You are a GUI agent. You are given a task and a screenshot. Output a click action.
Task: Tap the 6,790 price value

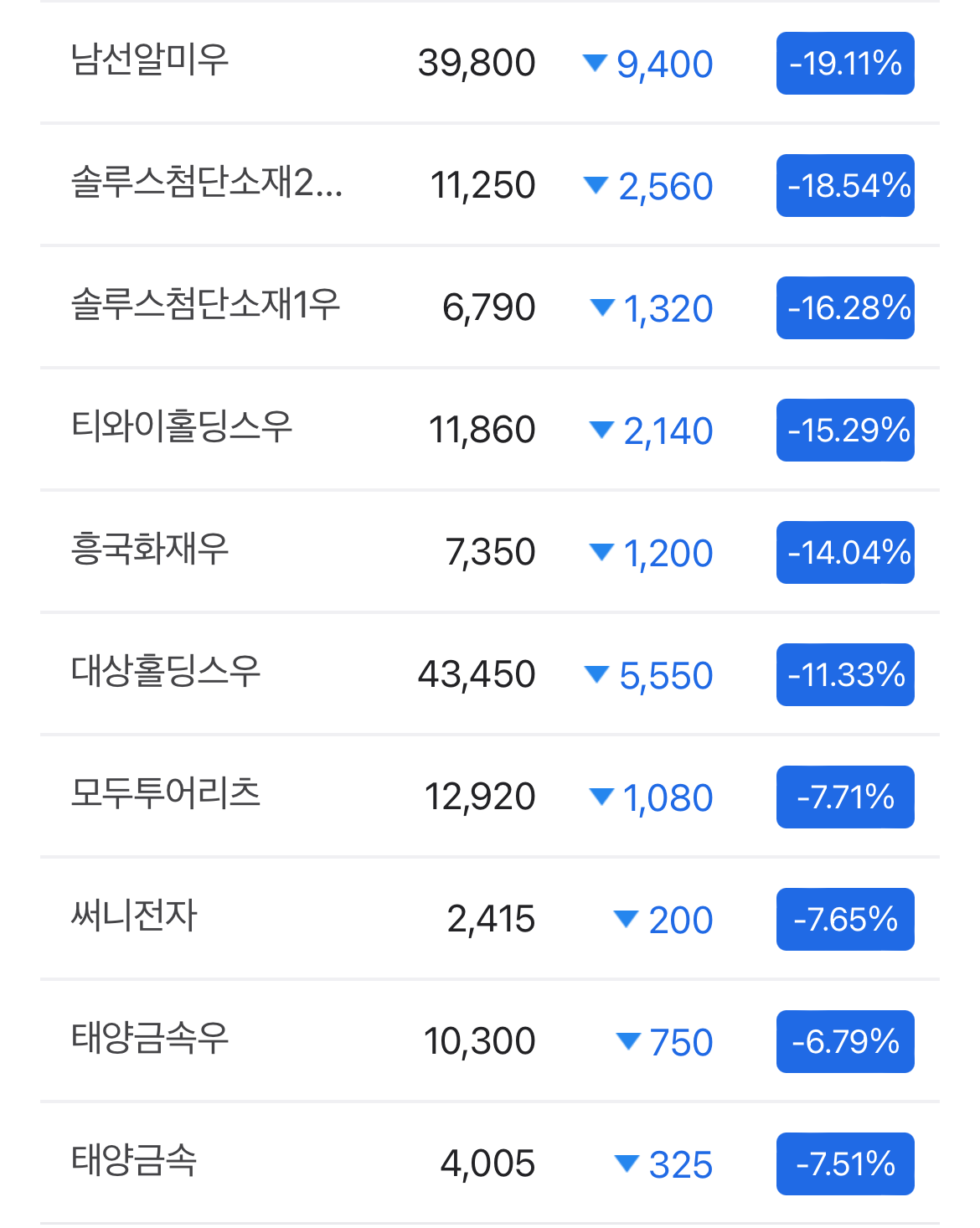(489, 308)
